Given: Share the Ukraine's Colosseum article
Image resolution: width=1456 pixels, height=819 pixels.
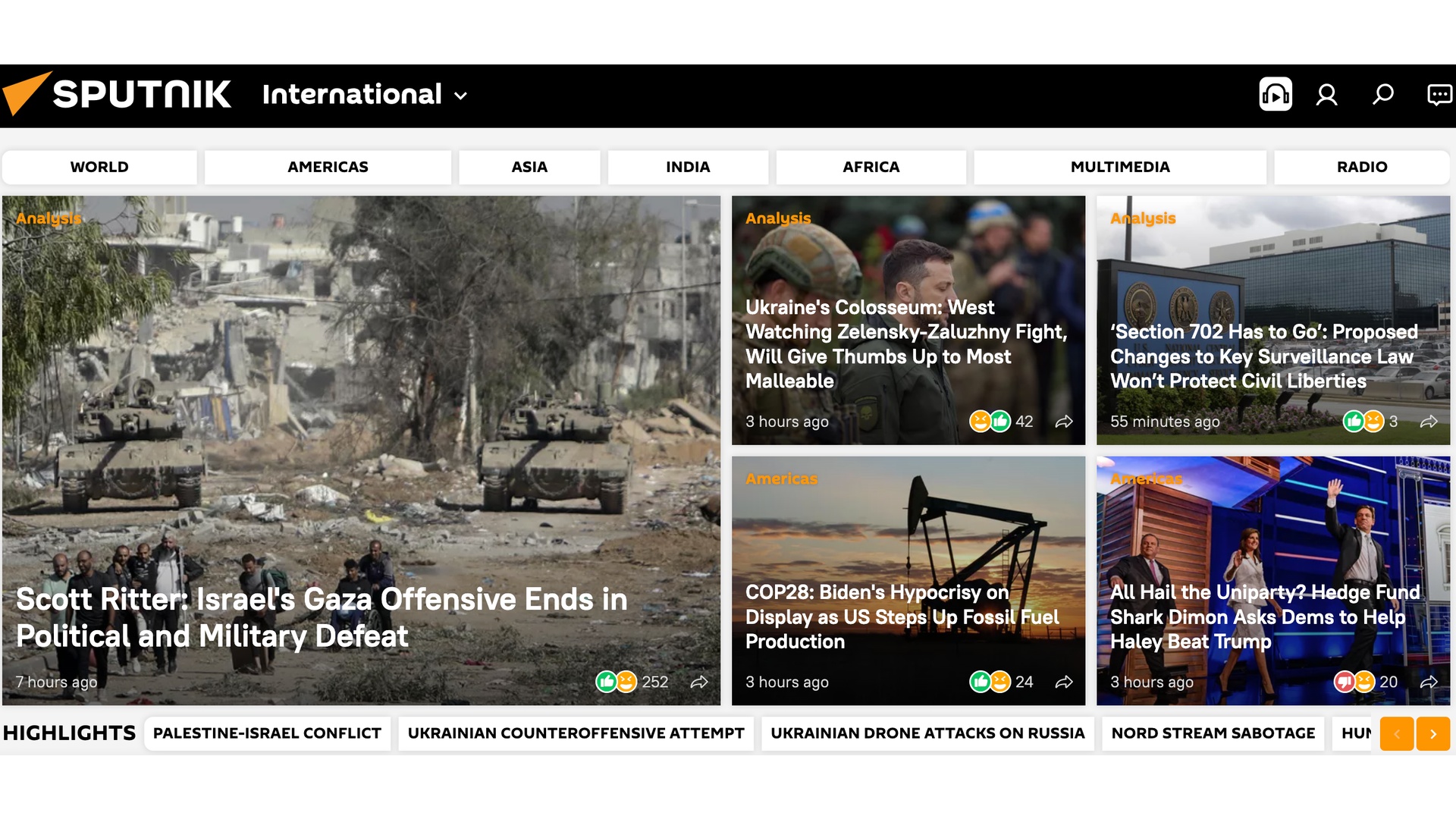Looking at the screenshot, I should [x=1064, y=421].
